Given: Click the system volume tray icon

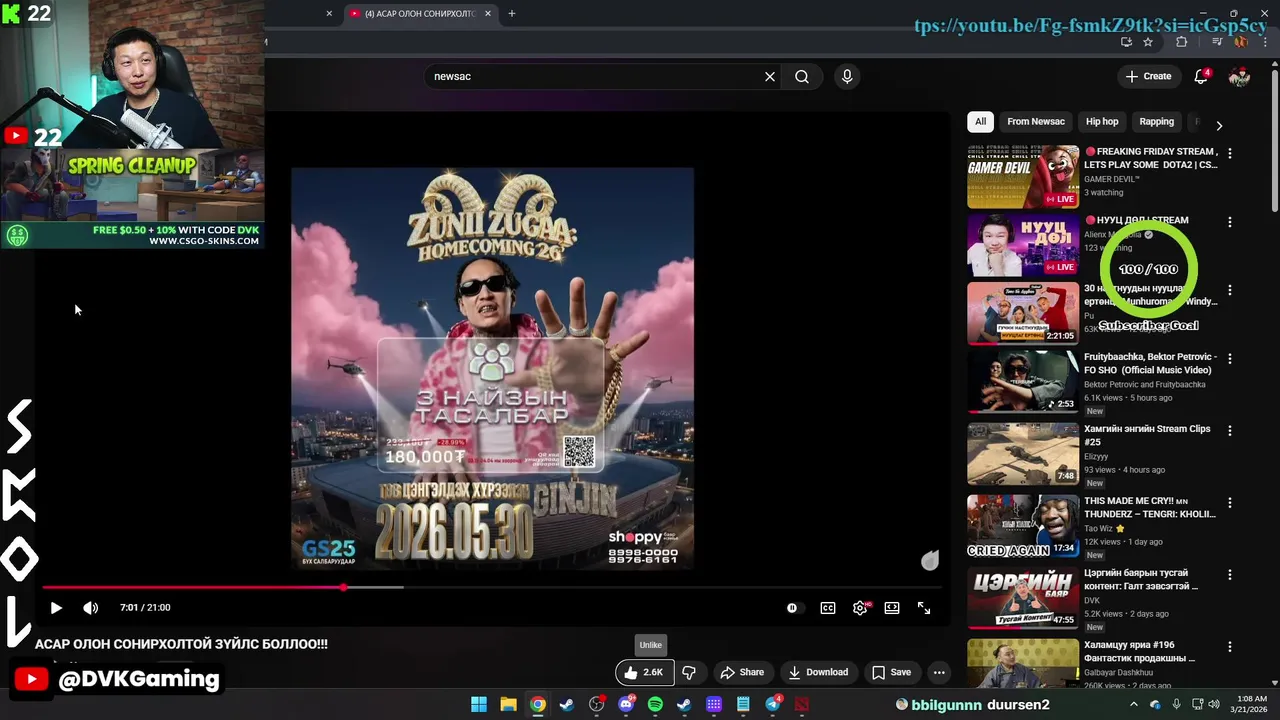Looking at the screenshot, I should [1213, 704].
